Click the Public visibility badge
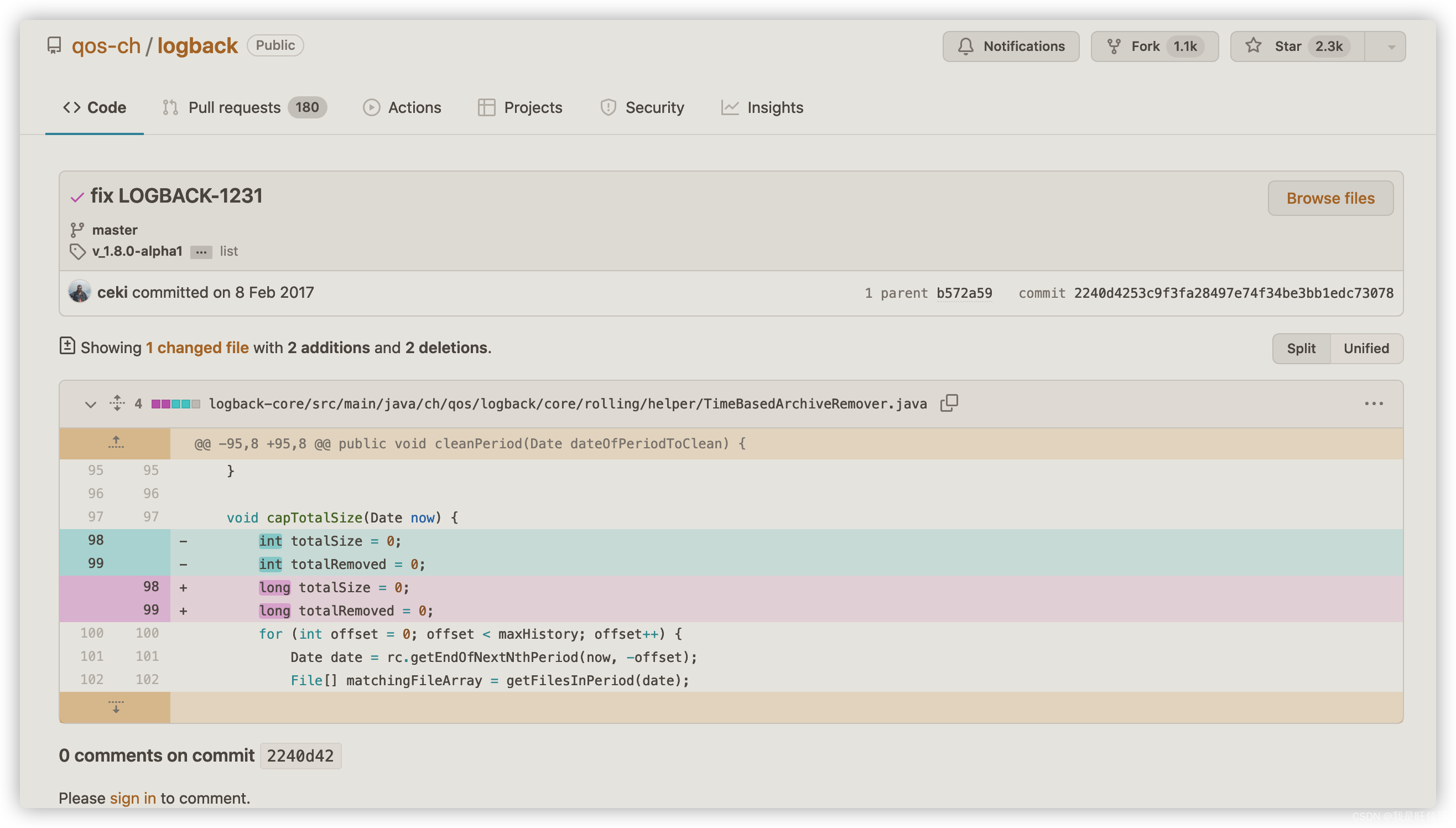1456x828 pixels. pos(275,45)
